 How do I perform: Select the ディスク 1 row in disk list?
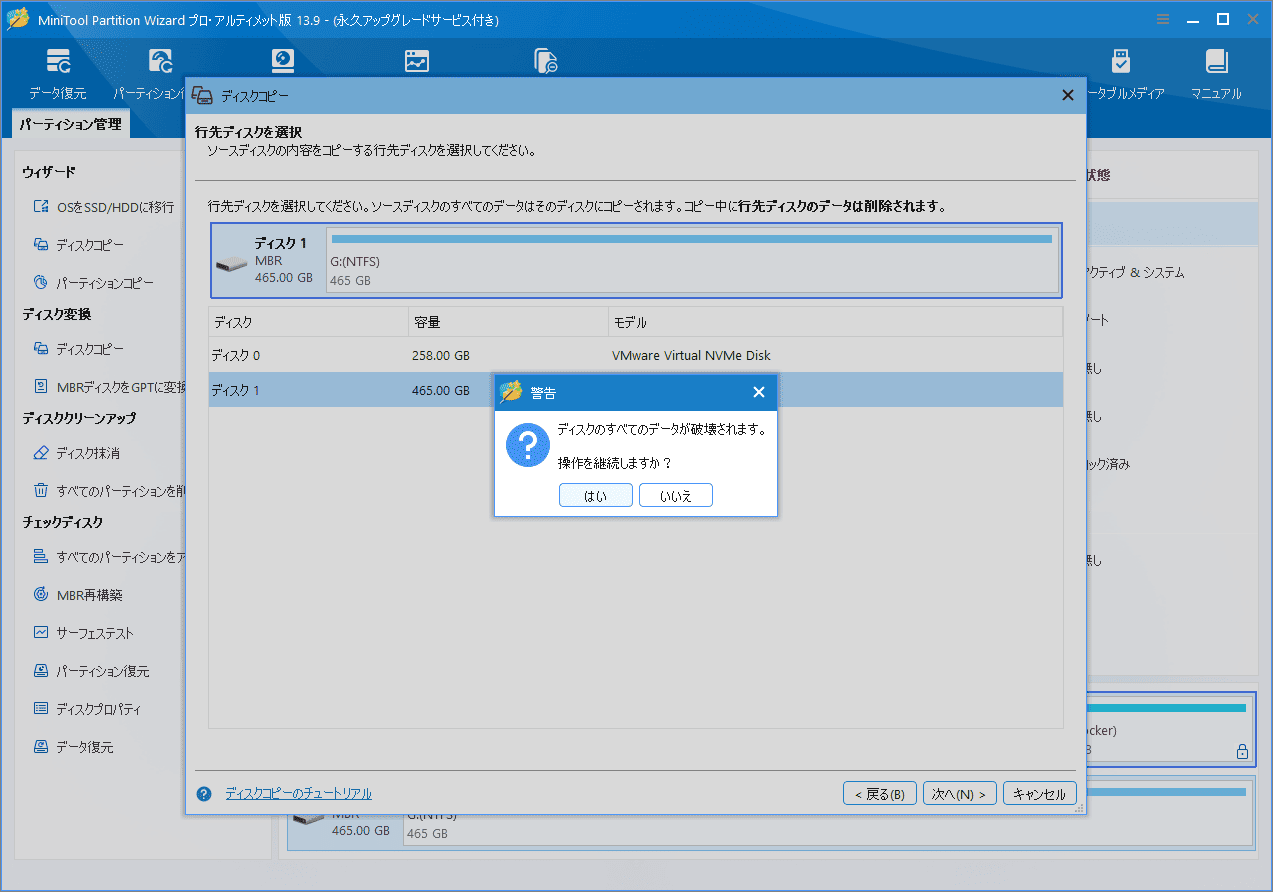pos(635,390)
